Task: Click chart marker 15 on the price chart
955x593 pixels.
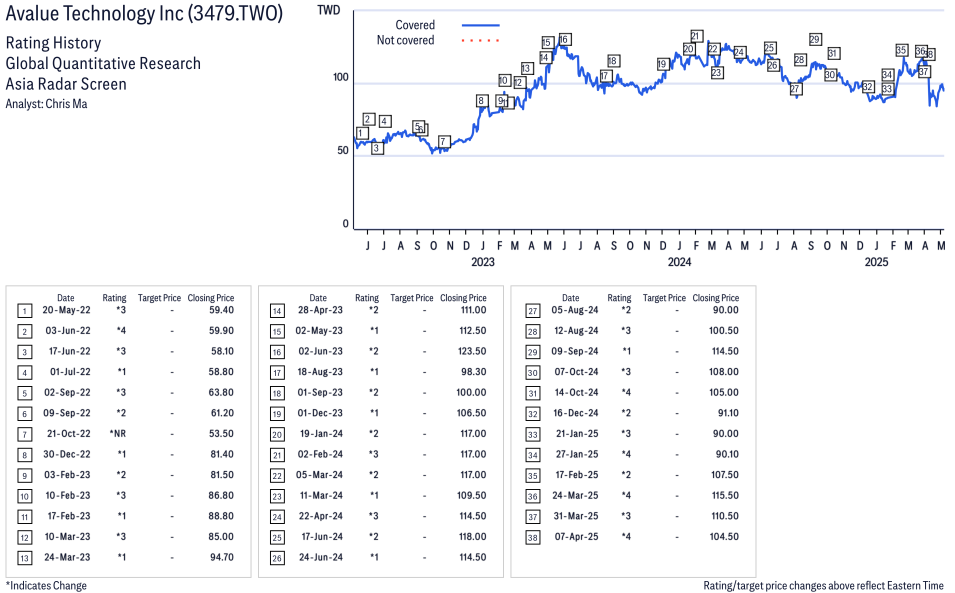Action: (547, 43)
